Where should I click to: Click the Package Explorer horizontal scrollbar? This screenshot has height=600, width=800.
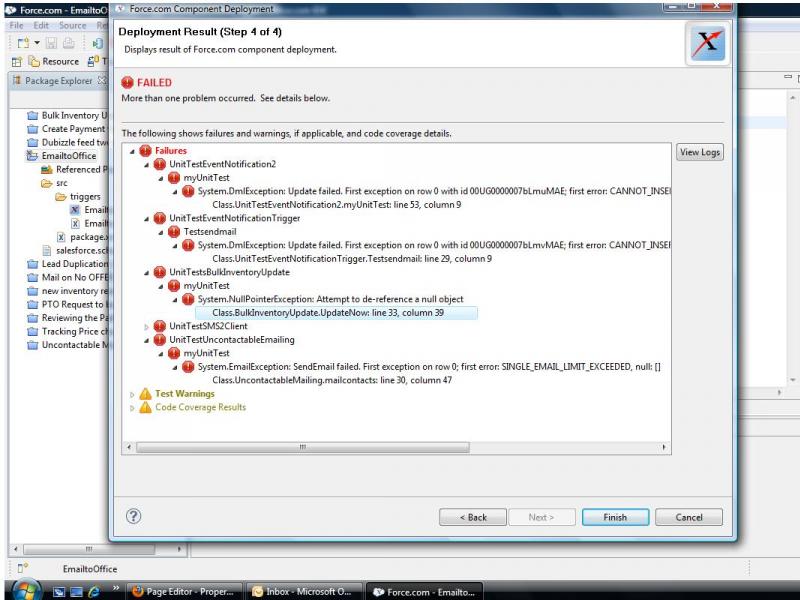[89, 549]
